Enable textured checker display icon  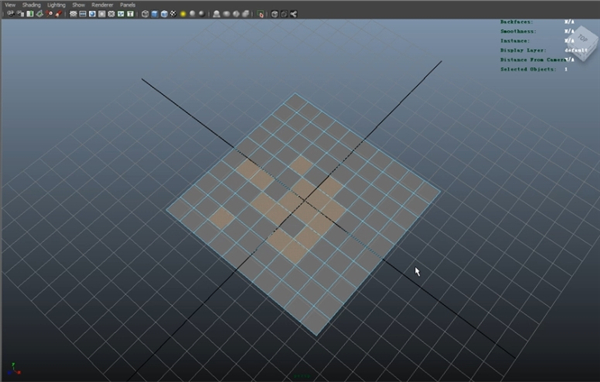173,14
